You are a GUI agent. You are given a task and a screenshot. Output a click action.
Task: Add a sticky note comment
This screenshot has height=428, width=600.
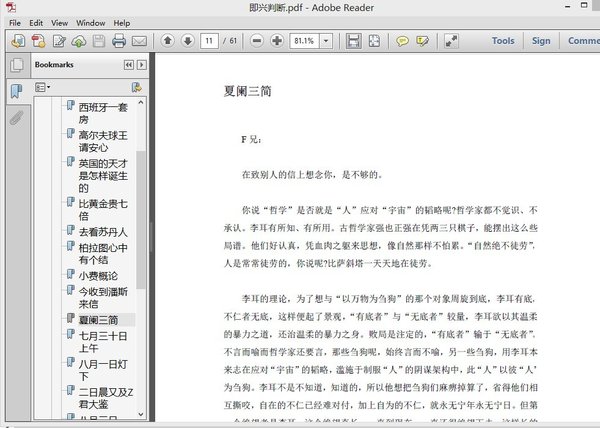pos(402,41)
